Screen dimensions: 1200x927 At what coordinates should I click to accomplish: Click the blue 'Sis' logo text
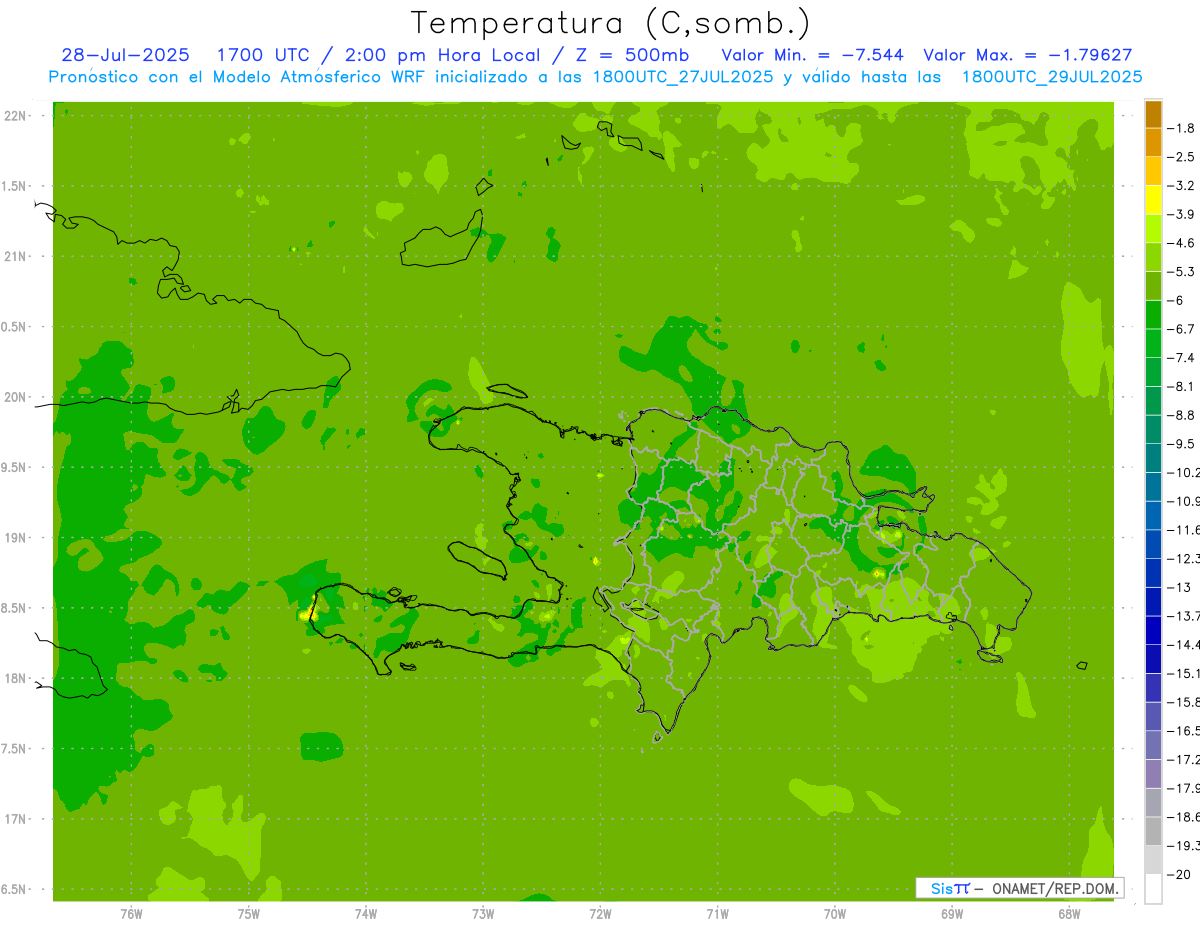(x=942, y=888)
